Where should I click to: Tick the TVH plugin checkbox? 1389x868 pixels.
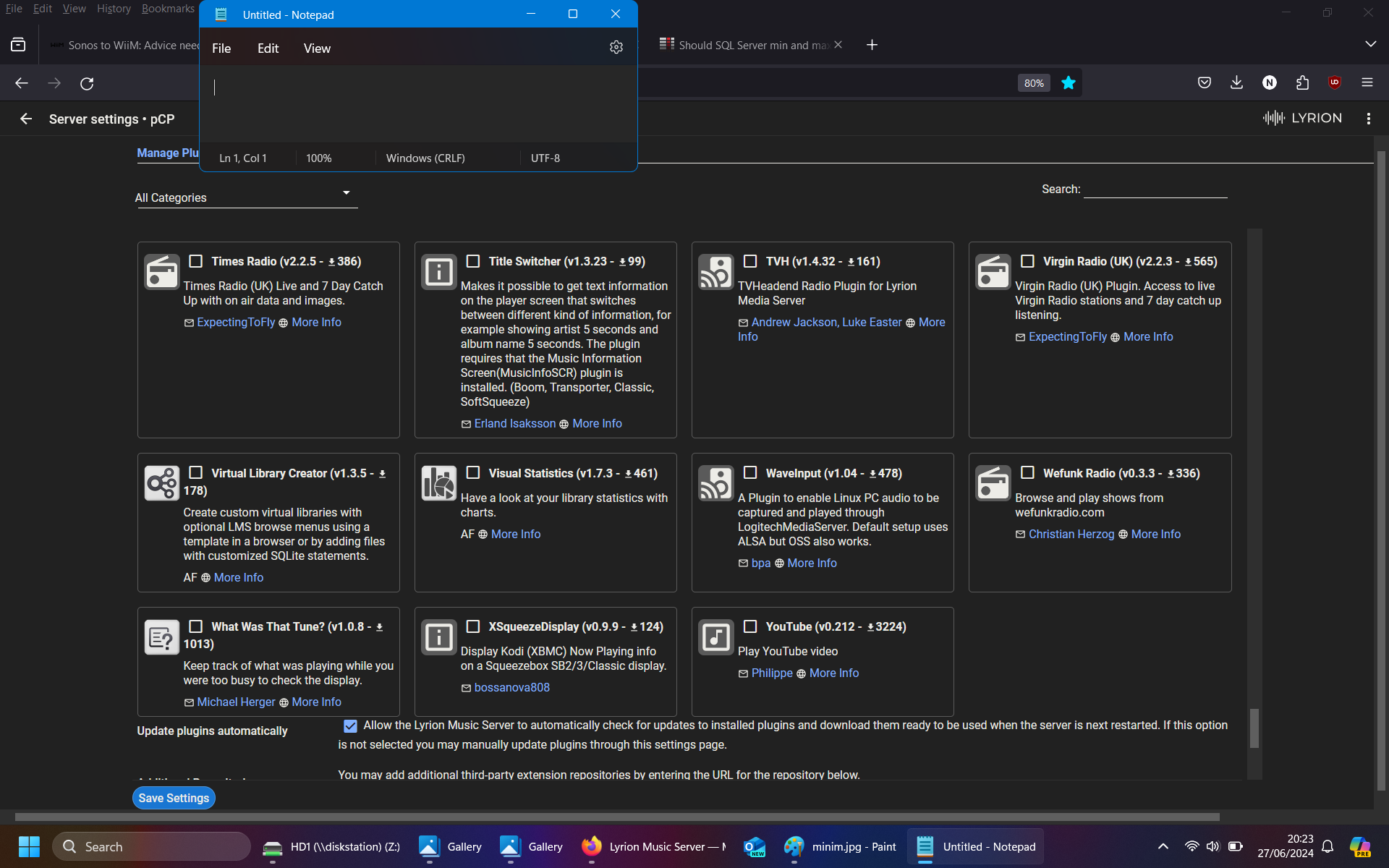(x=750, y=261)
